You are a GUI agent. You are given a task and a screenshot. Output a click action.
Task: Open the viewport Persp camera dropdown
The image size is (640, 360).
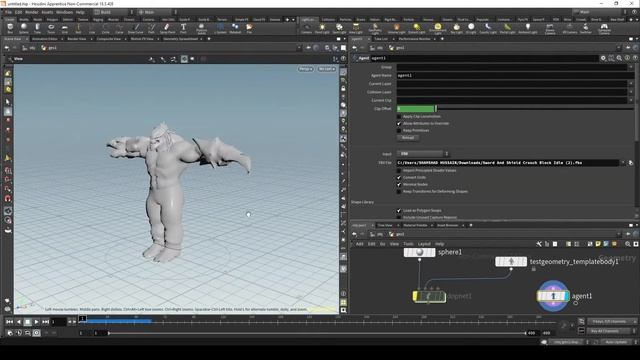(x=305, y=69)
